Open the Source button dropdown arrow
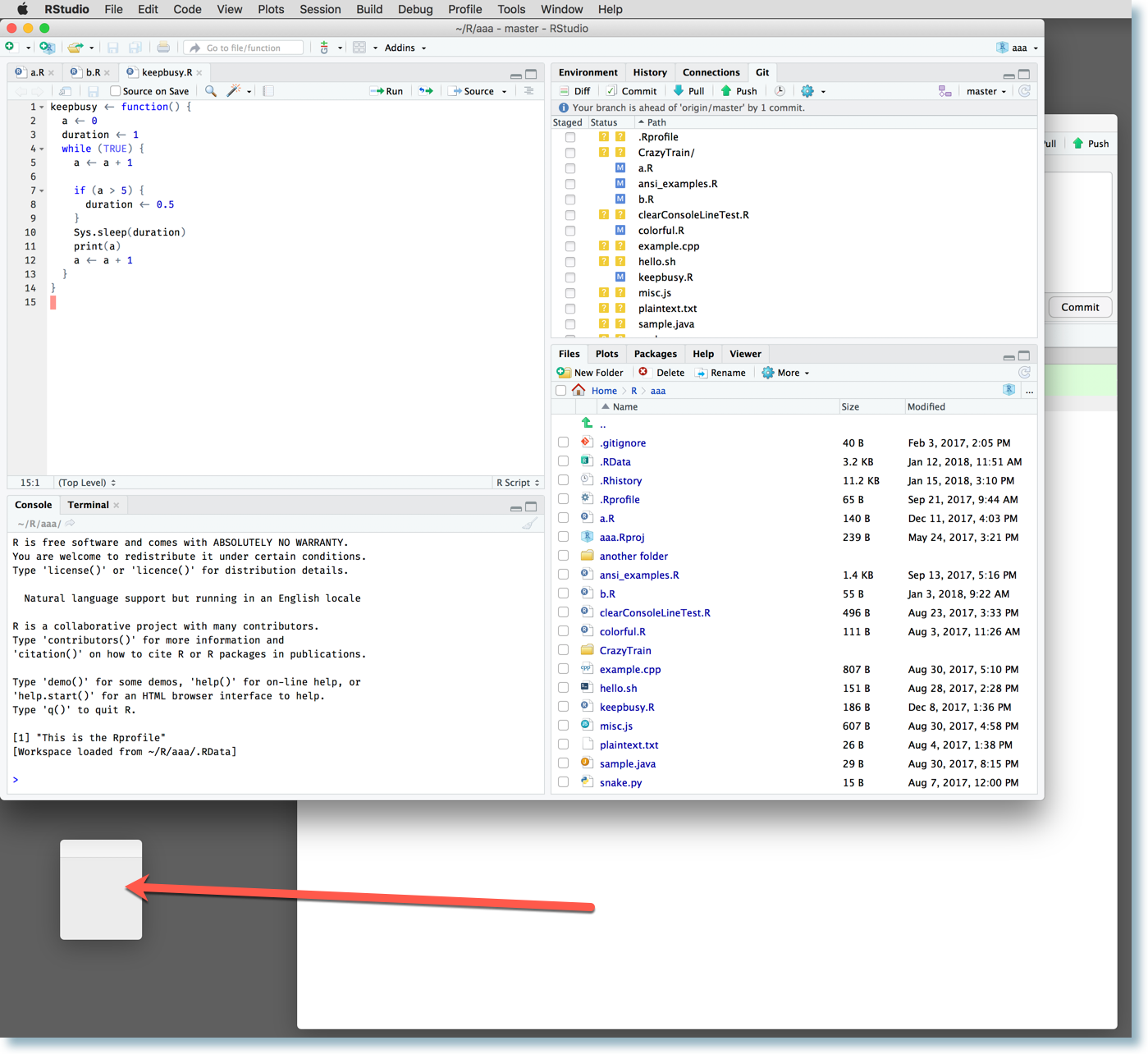The height and width of the screenshot is (1054, 1148). pyautogui.click(x=503, y=90)
